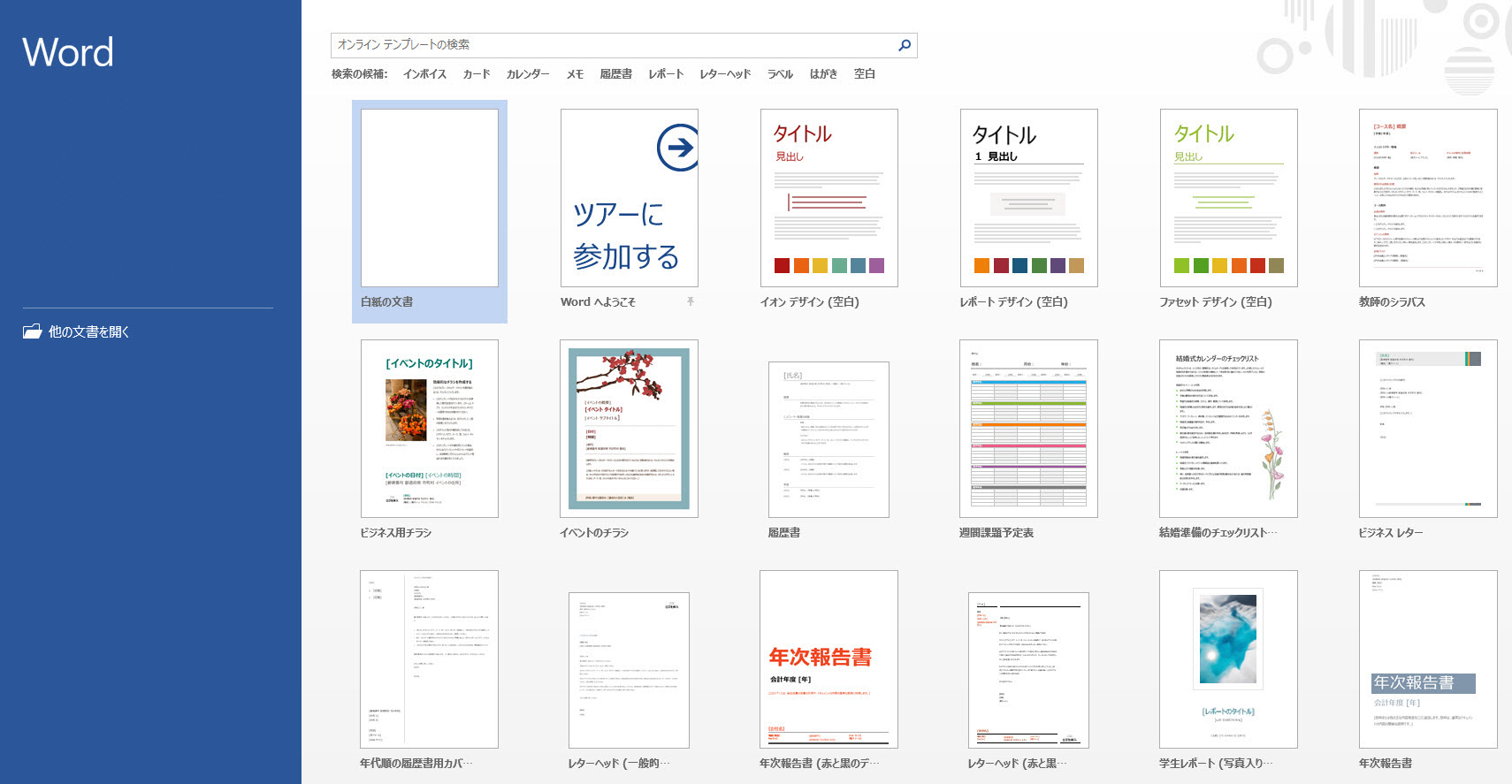Select the イオン デザイン (空白) template
Viewport: 1512px width, 784px height.
coord(829,198)
